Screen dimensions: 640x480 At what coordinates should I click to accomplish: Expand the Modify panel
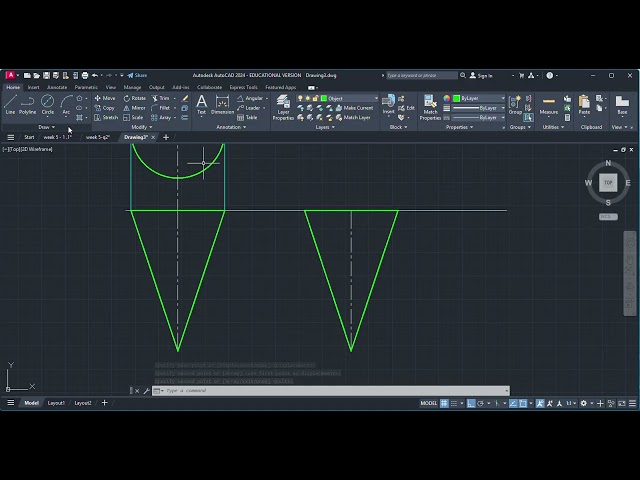[x=142, y=127]
